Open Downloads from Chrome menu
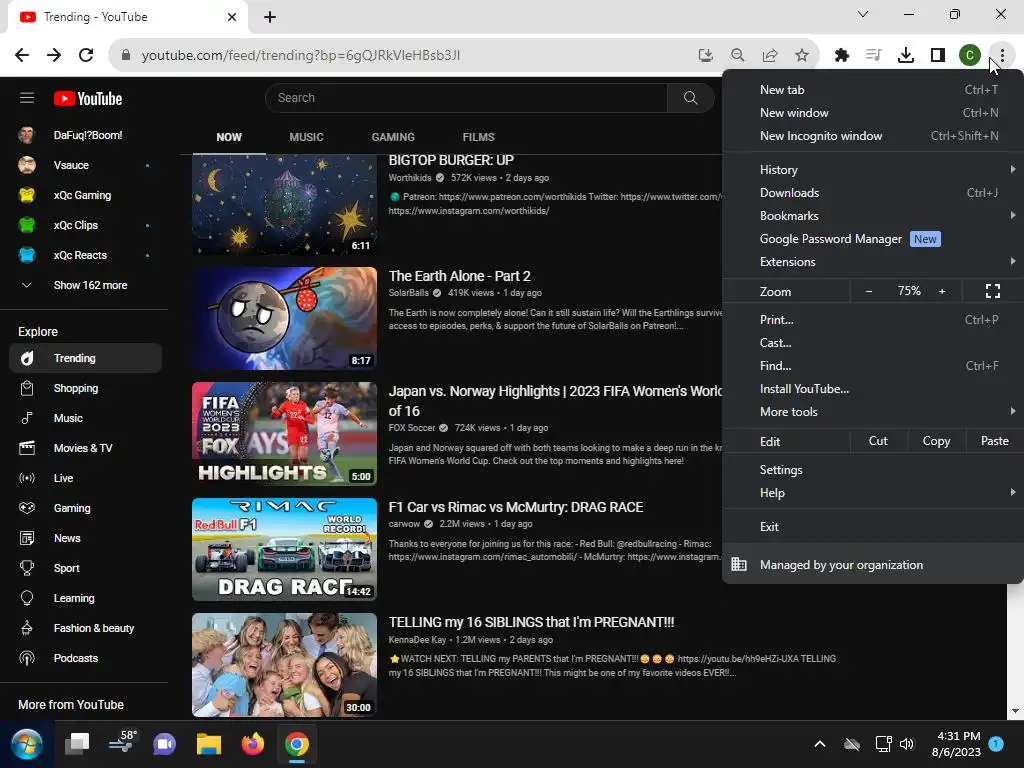 click(873, 193)
